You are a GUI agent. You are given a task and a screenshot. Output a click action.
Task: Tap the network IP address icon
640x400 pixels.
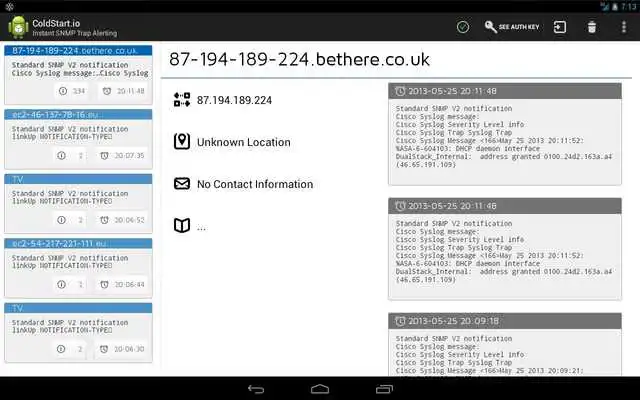pos(182,100)
